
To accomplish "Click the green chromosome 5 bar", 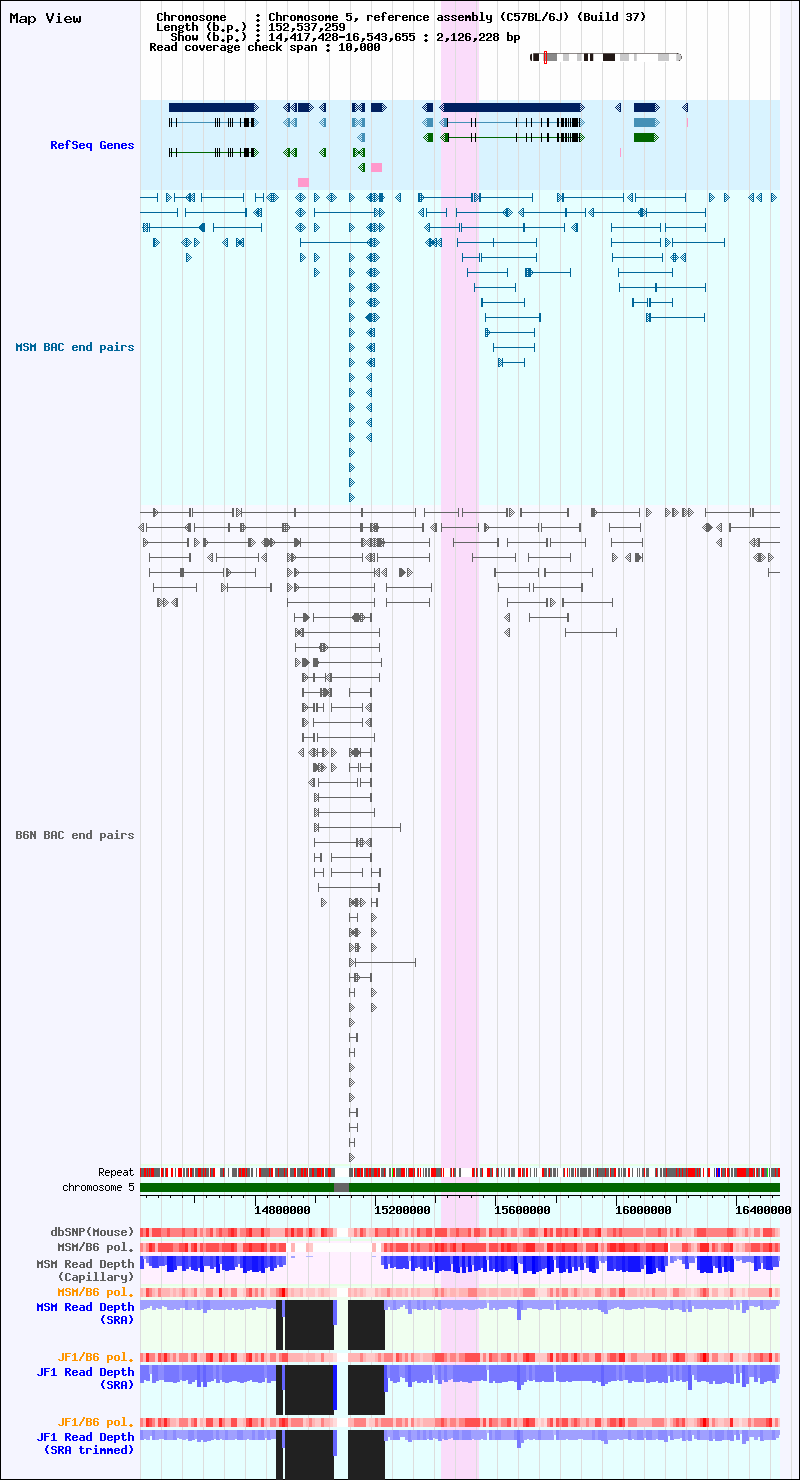I will (460, 1187).
